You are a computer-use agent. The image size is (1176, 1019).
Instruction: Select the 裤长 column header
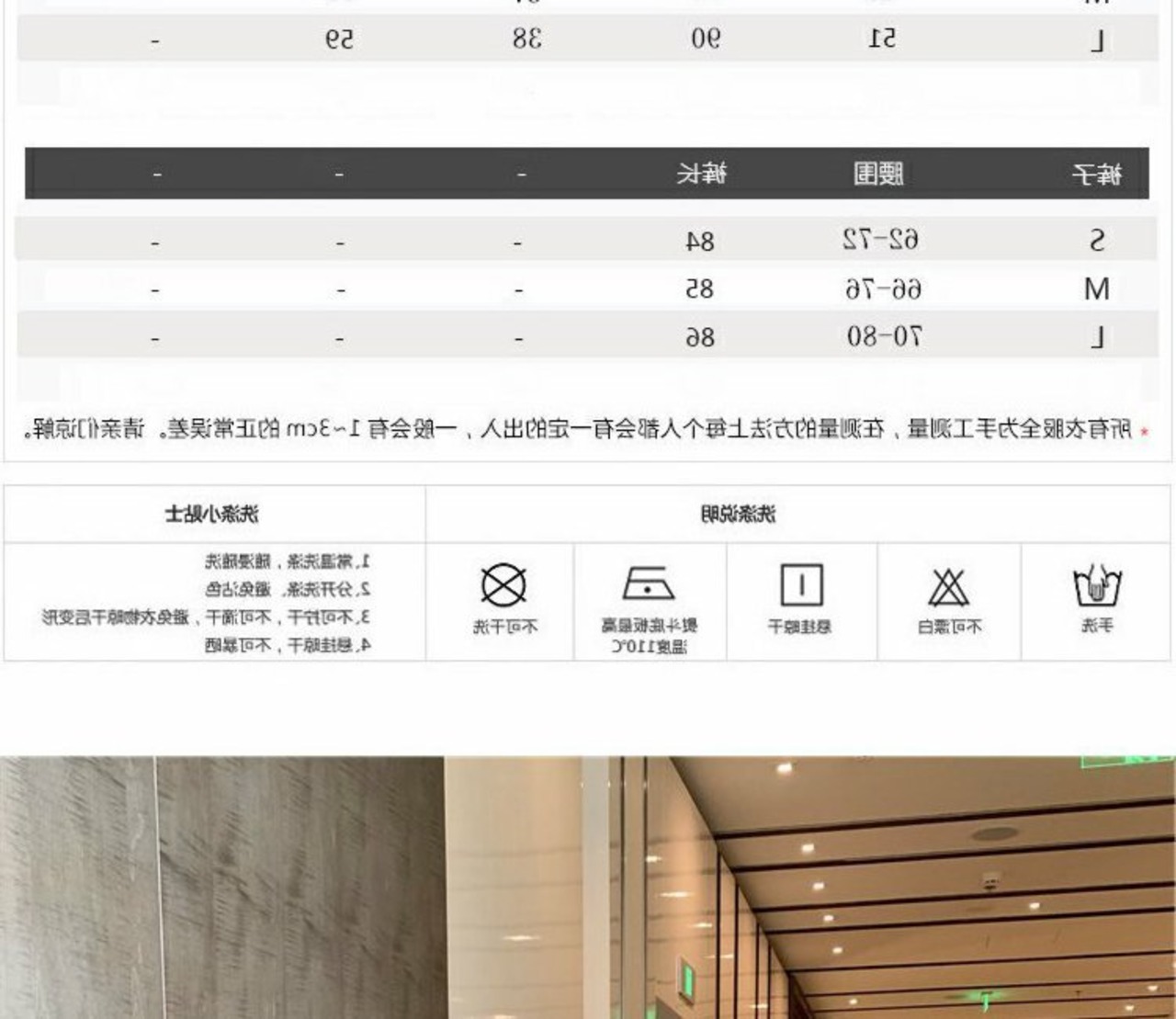pos(702,174)
